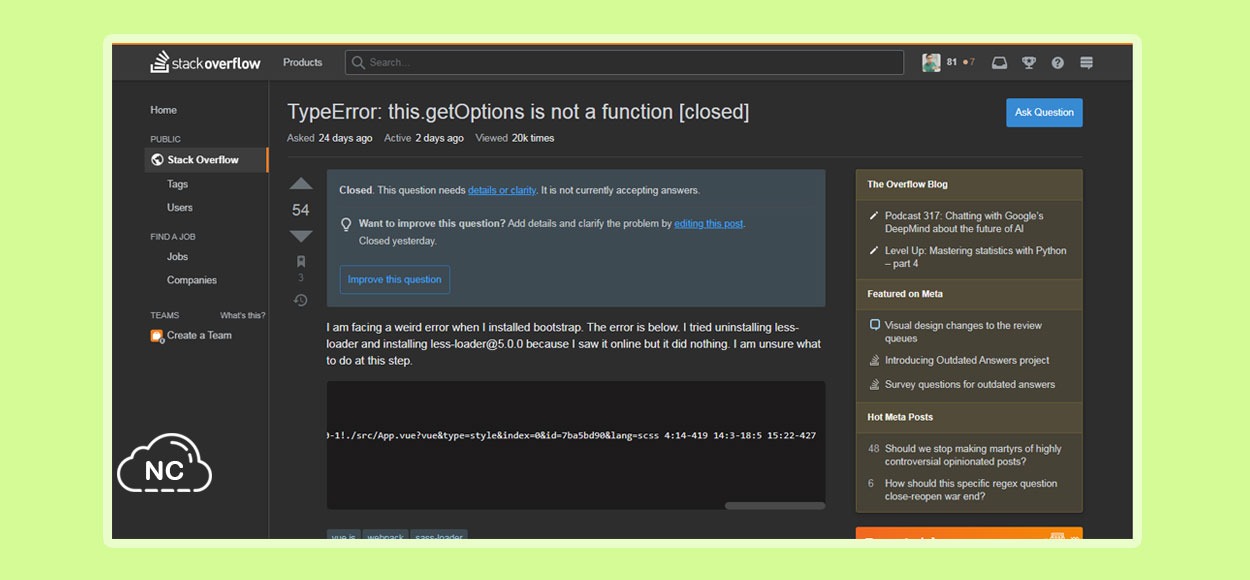Screen dimensions: 1250x580
Task: Upvote the question
Action: 301,184
